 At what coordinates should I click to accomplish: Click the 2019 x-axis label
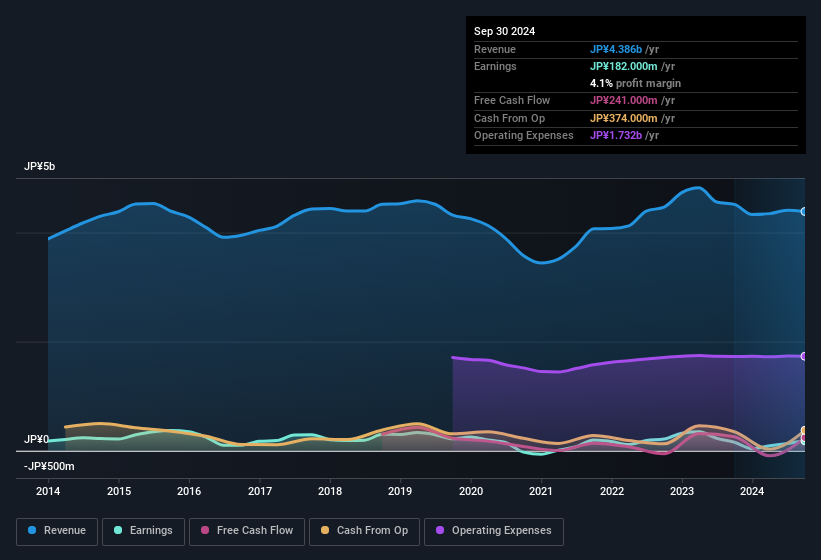pyautogui.click(x=401, y=491)
